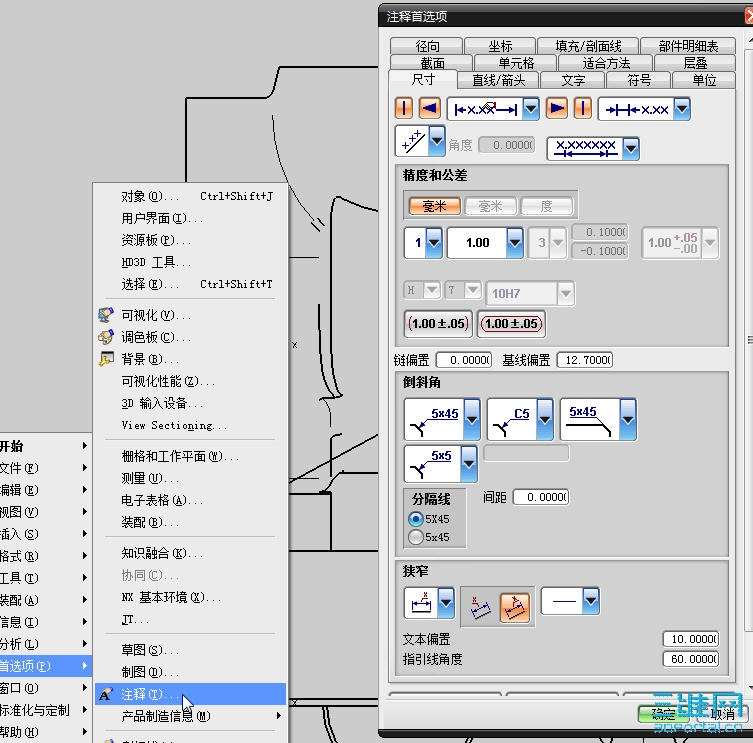Switch to the 坐标 tab
Viewport: 753px width, 743px height.
(500, 46)
